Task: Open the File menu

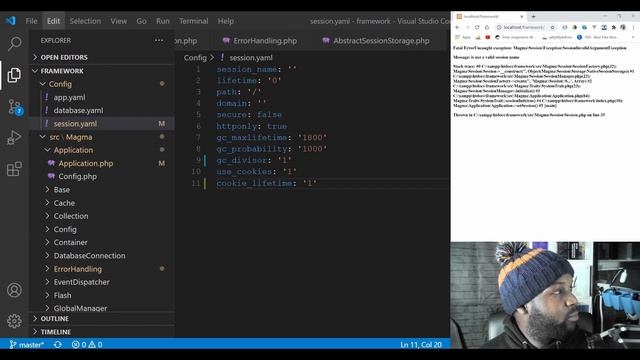Action: 31,21
